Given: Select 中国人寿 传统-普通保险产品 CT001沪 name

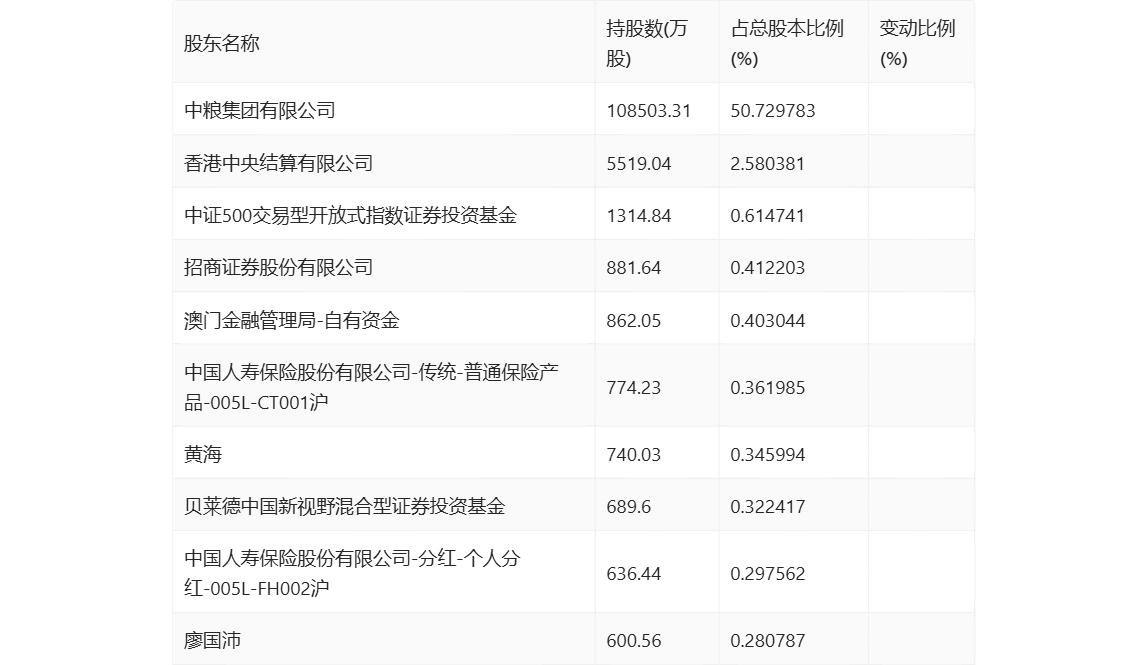Looking at the screenshot, I should 371,387.
